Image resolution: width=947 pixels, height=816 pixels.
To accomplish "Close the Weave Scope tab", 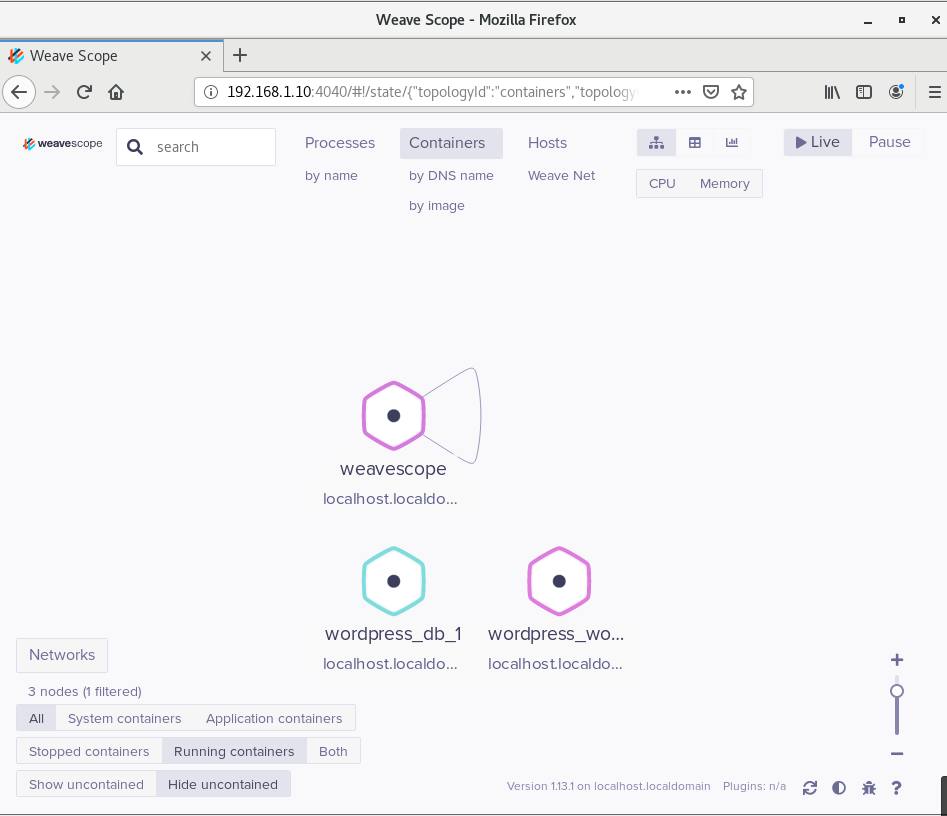I will (206, 56).
